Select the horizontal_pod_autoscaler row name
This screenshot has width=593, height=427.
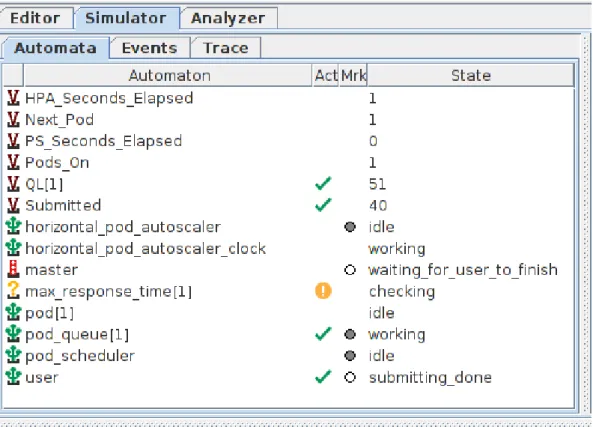point(123,227)
